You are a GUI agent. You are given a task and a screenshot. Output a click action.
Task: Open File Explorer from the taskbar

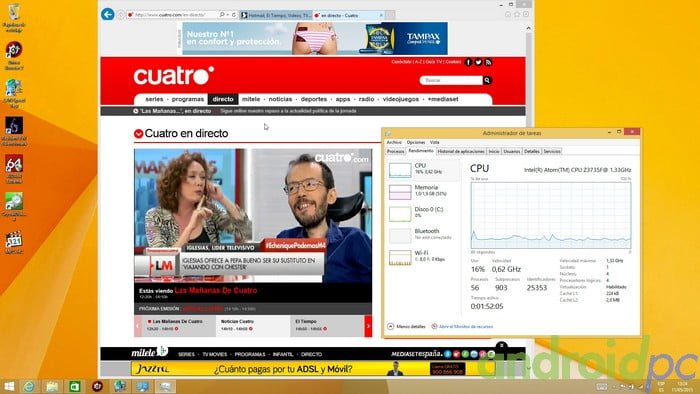pos(52,386)
